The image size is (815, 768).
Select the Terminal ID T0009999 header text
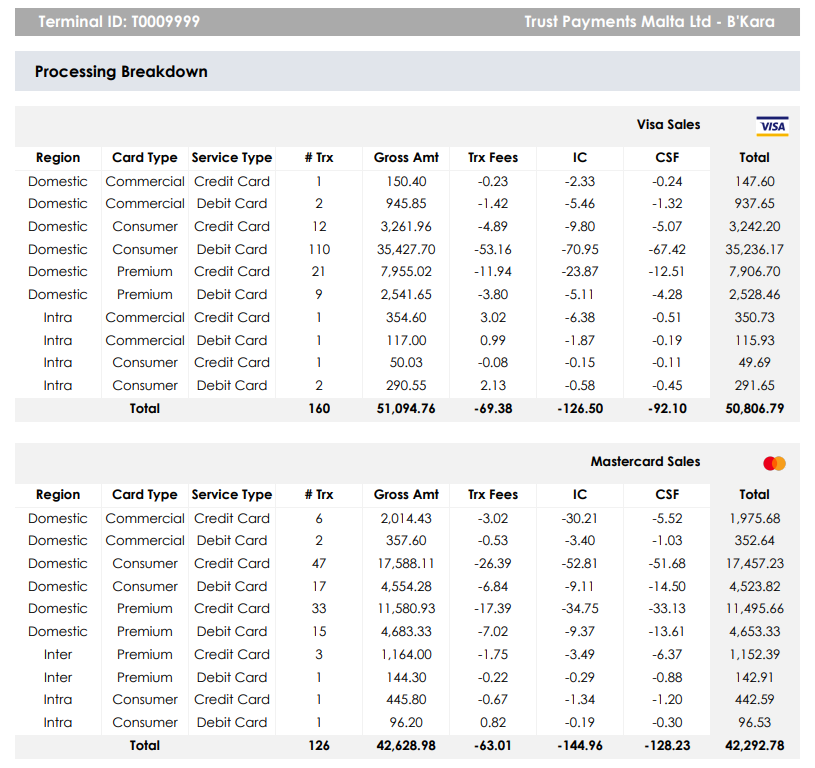tap(118, 22)
